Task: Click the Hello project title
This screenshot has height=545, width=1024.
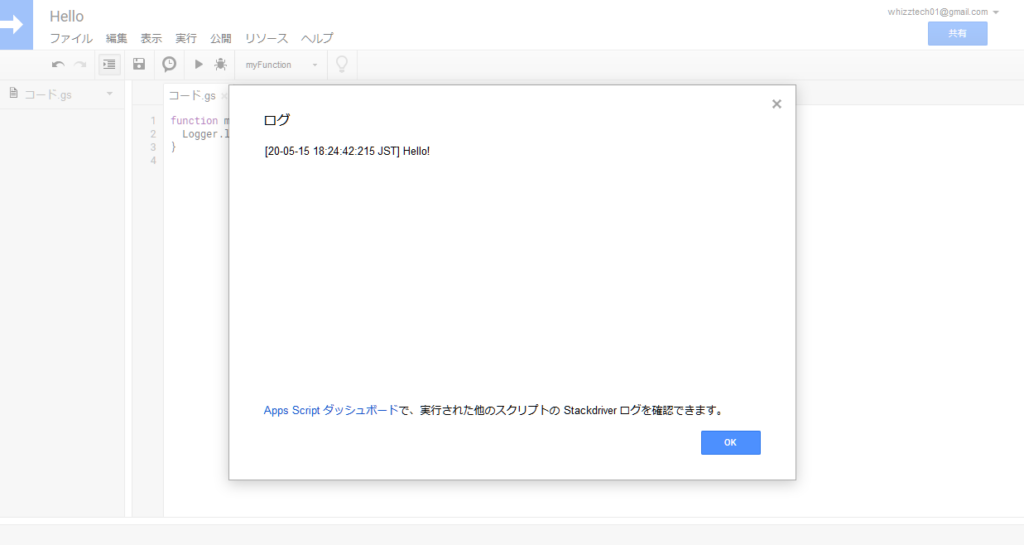Action: pos(67,16)
